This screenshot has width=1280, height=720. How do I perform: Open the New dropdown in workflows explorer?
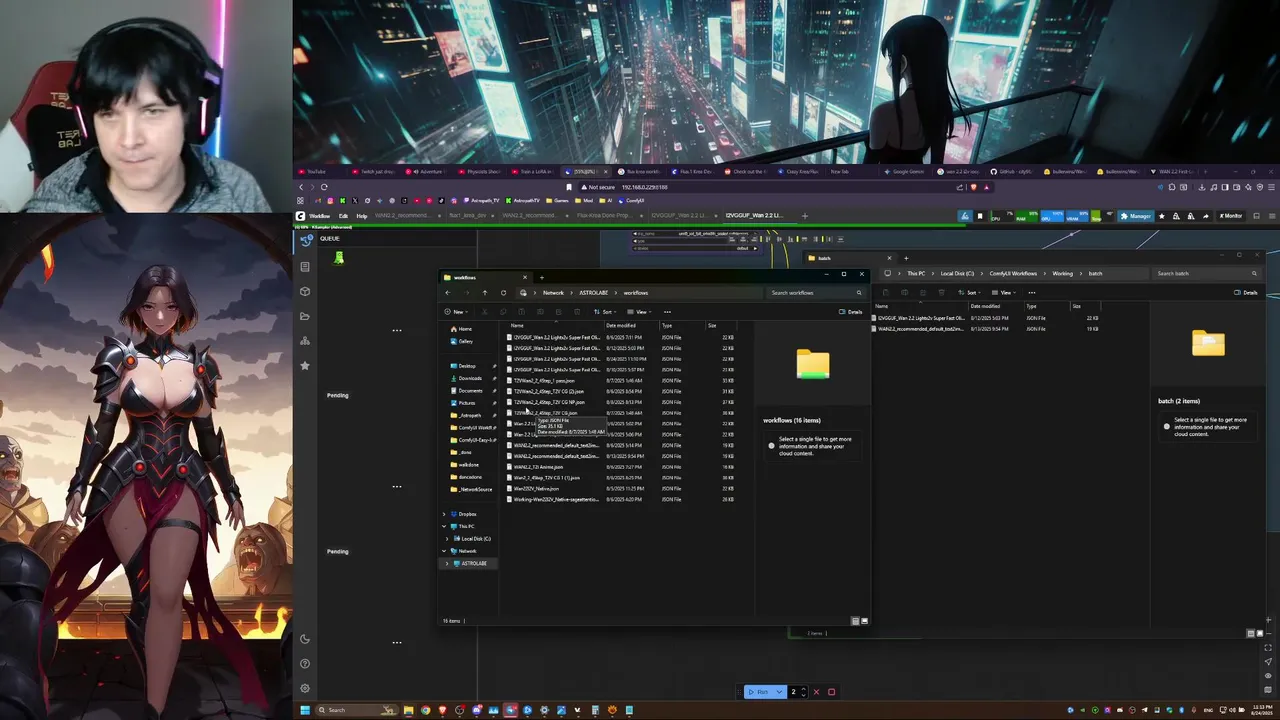tap(456, 312)
